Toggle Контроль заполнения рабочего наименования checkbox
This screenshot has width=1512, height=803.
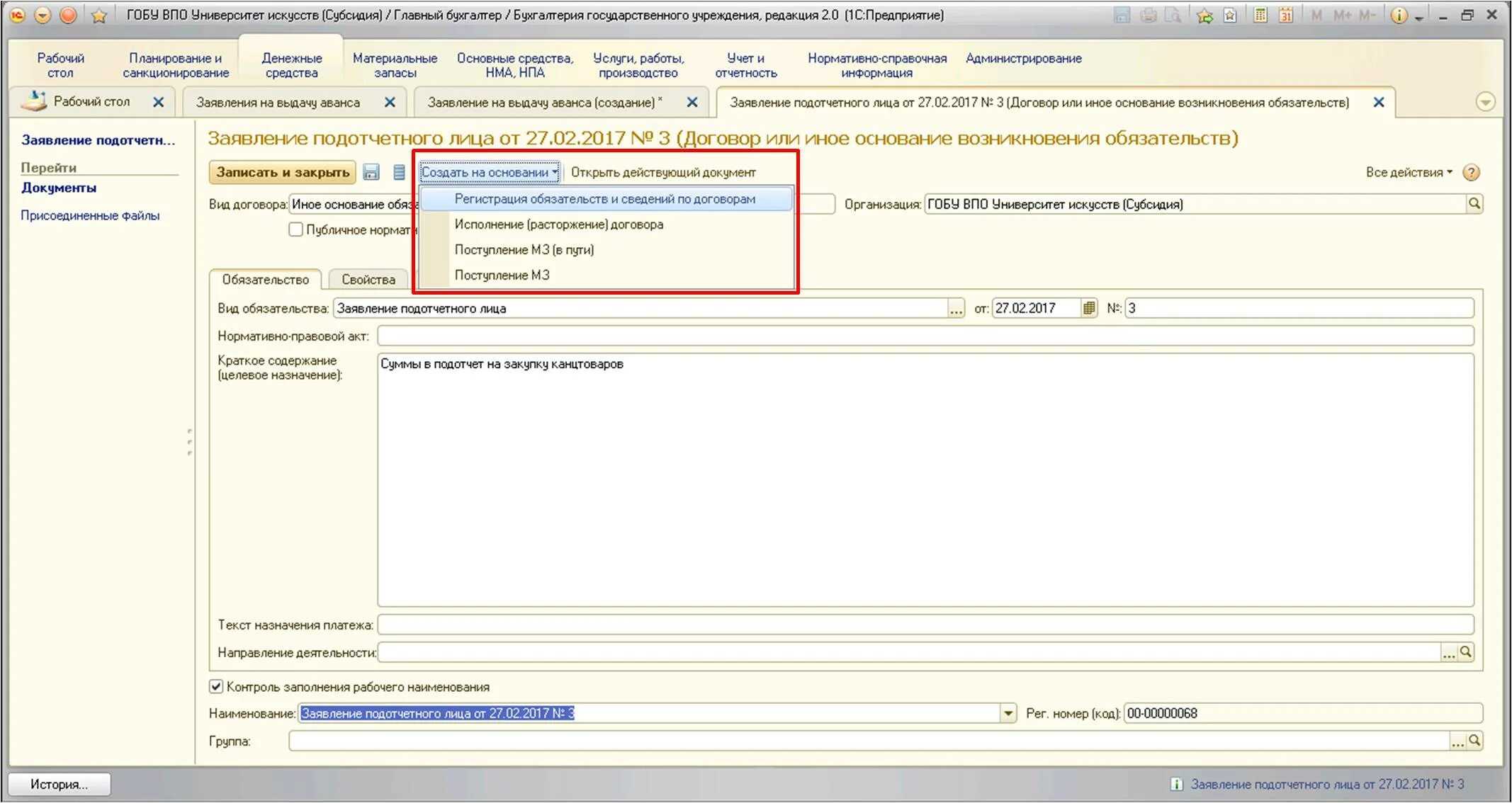coord(216,686)
